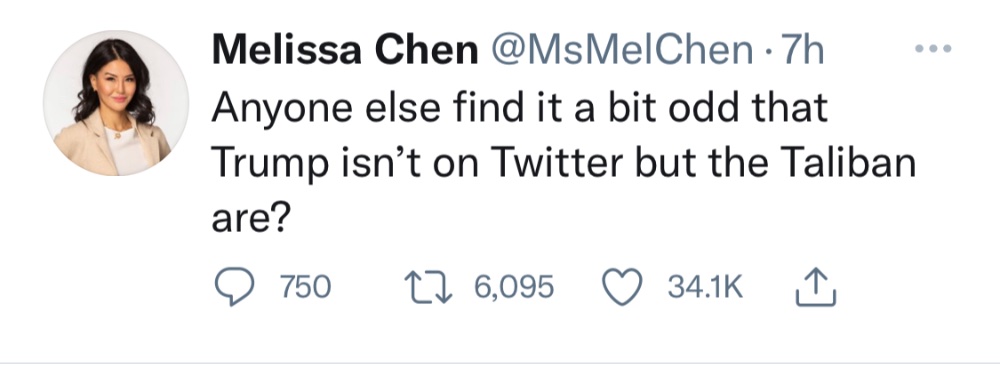Screen dimensions: 1000x368
Task: Open the three-dot more options menu
Action: [933, 48]
